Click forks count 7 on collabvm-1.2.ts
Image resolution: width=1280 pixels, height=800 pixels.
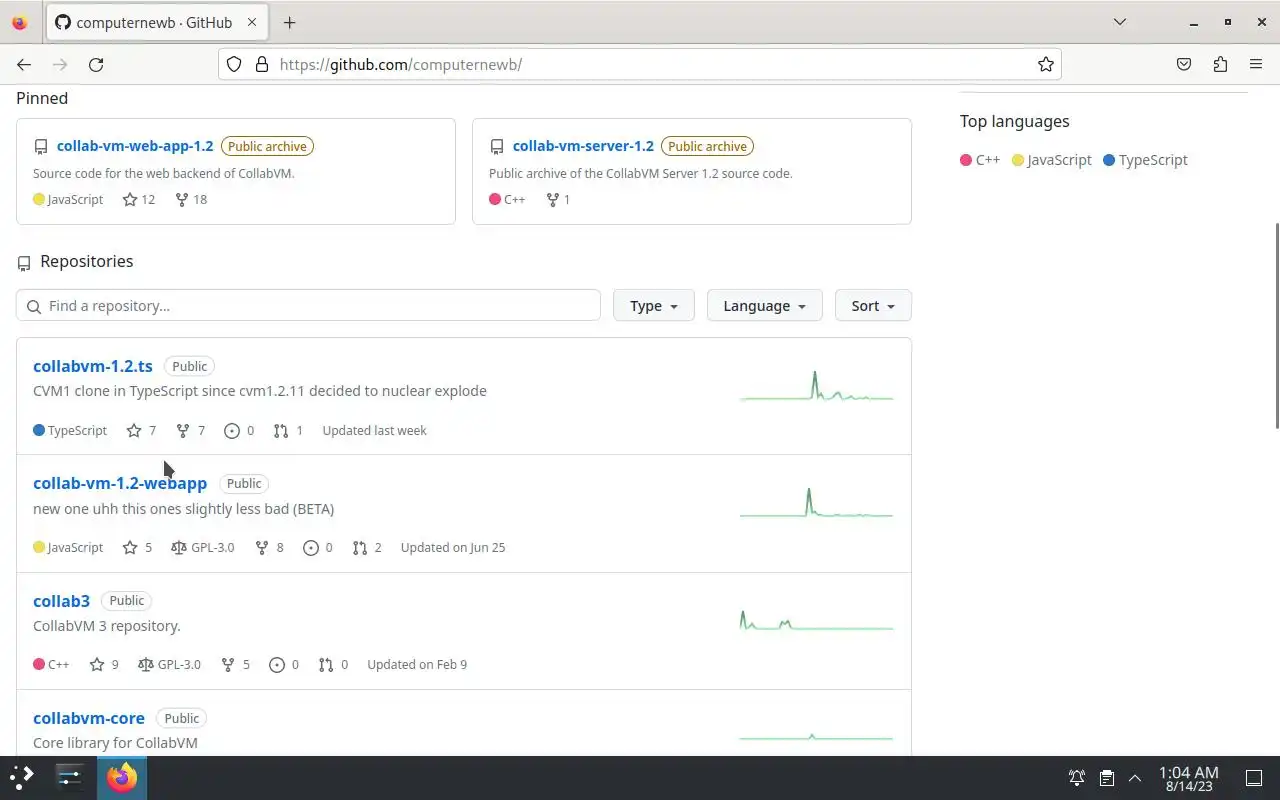click(x=190, y=430)
